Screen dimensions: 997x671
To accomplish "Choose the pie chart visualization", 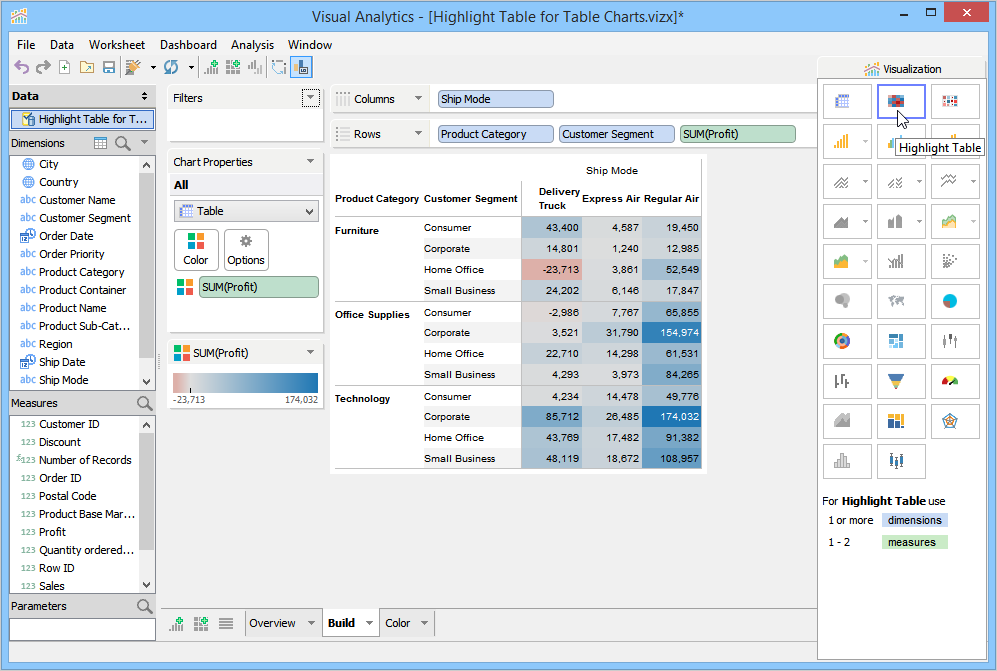I will pyautogui.click(x=955, y=301).
